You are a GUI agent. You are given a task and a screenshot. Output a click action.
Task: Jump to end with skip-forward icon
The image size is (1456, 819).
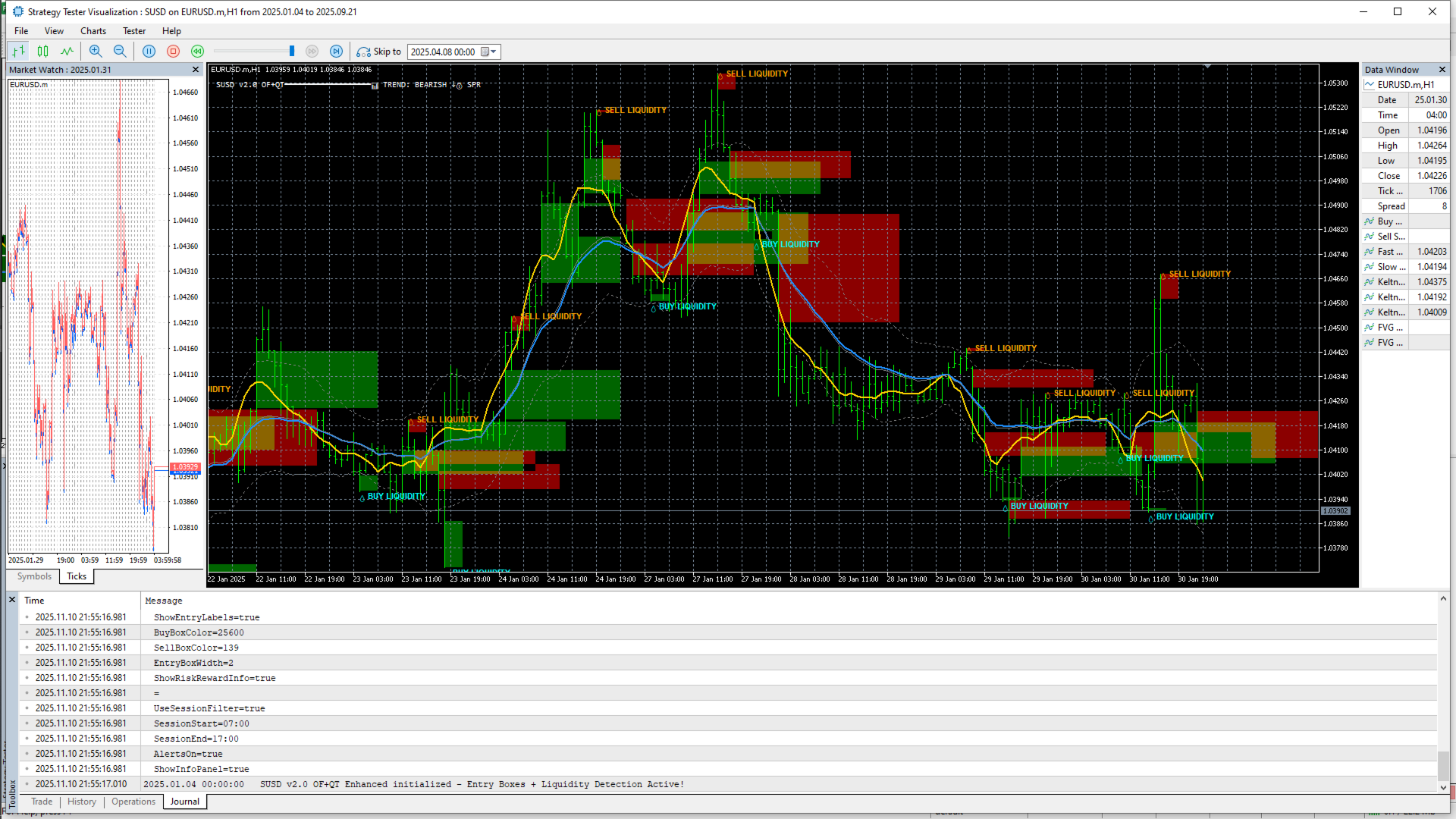click(x=337, y=52)
